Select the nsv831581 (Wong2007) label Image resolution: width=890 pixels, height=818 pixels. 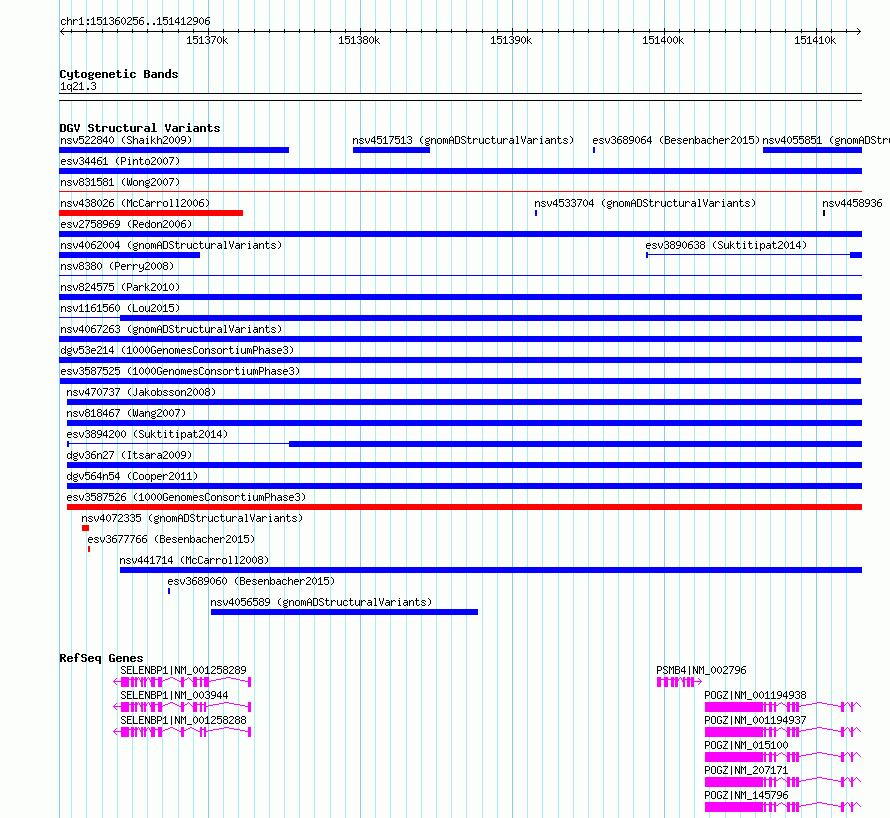point(120,182)
